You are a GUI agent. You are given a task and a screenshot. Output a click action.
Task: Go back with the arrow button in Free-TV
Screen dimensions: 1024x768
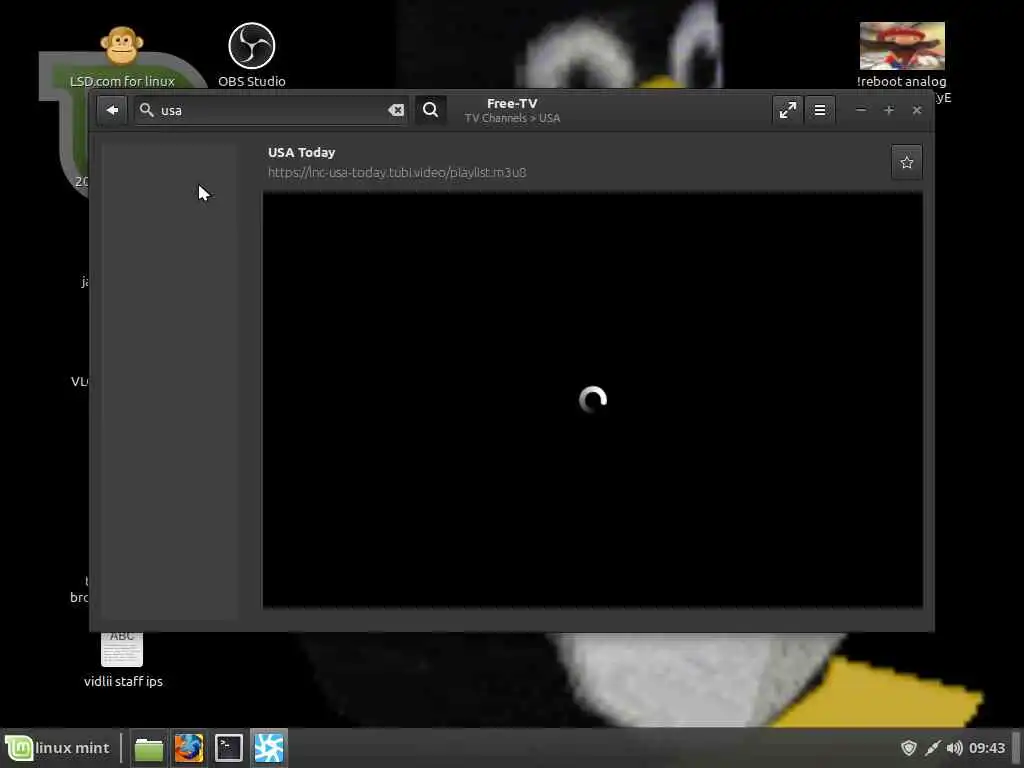click(x=112, y=110)
